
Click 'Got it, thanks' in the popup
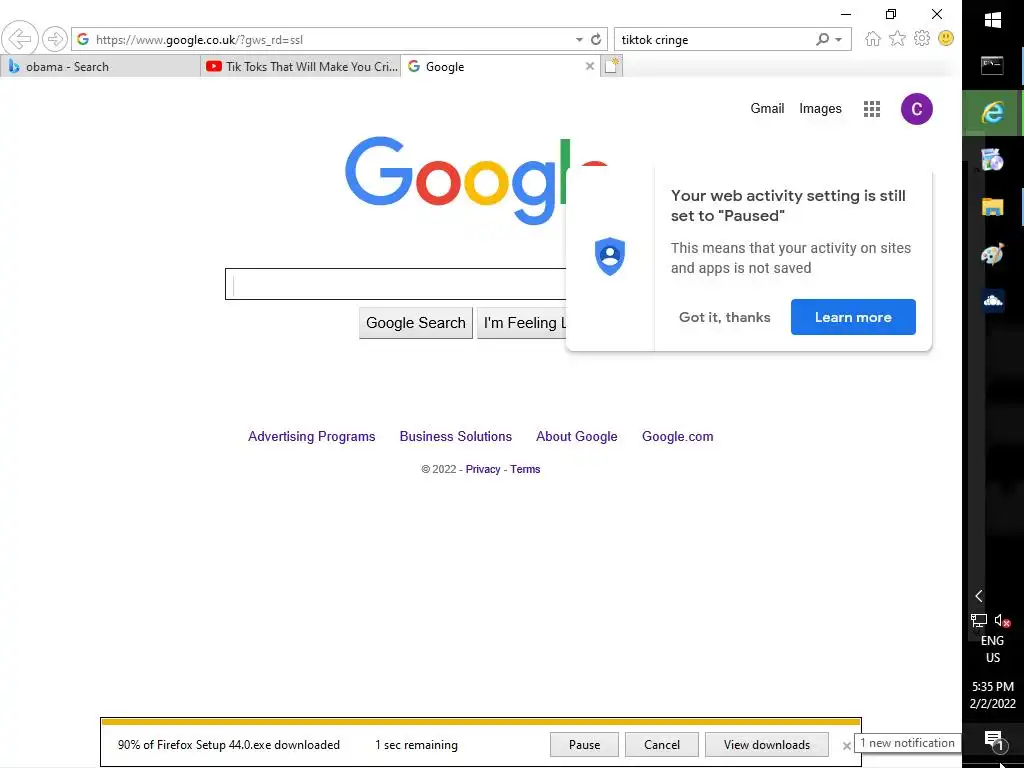(724, 317)
